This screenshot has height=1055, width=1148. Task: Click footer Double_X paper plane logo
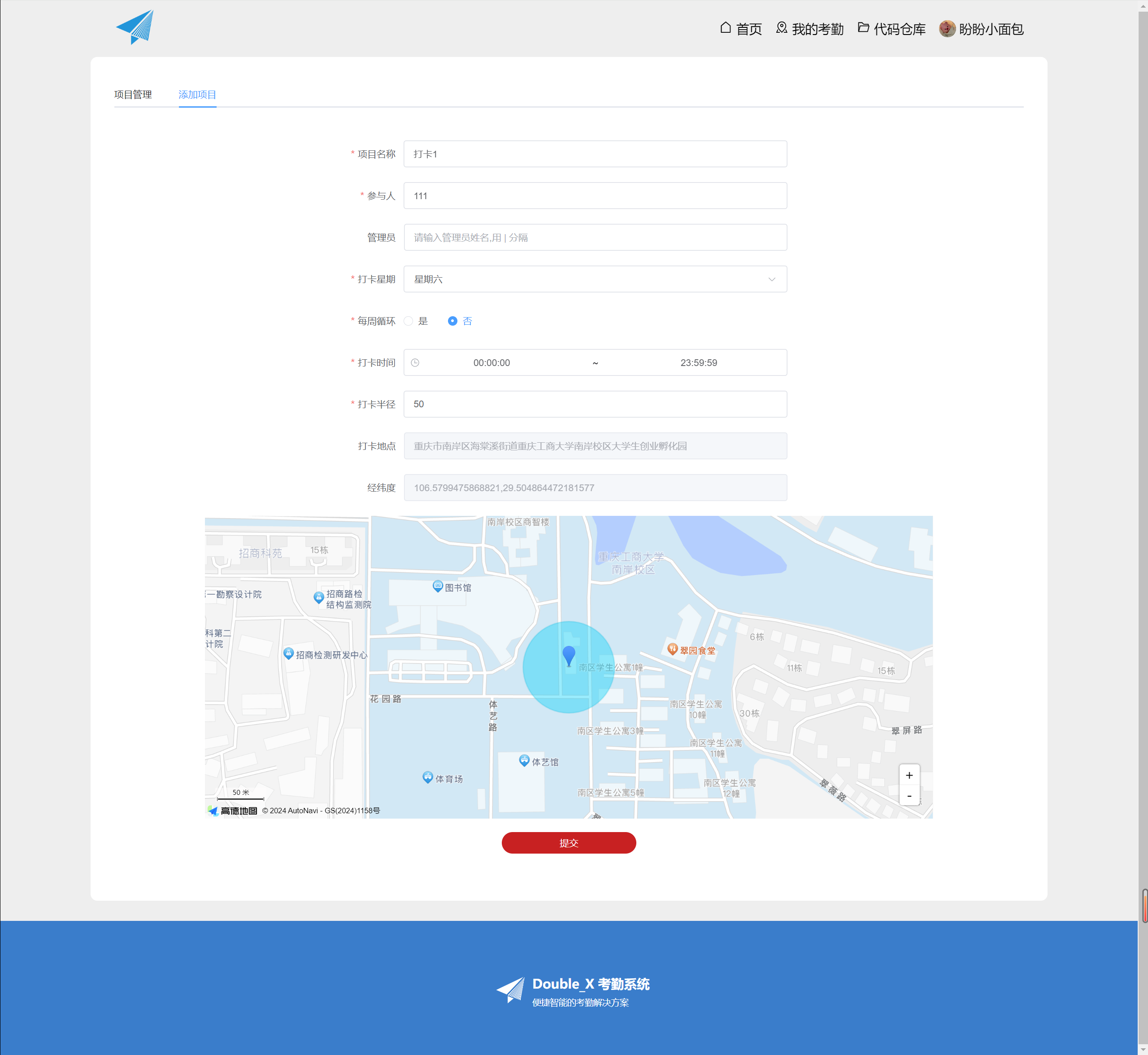[x=510, y=990]
